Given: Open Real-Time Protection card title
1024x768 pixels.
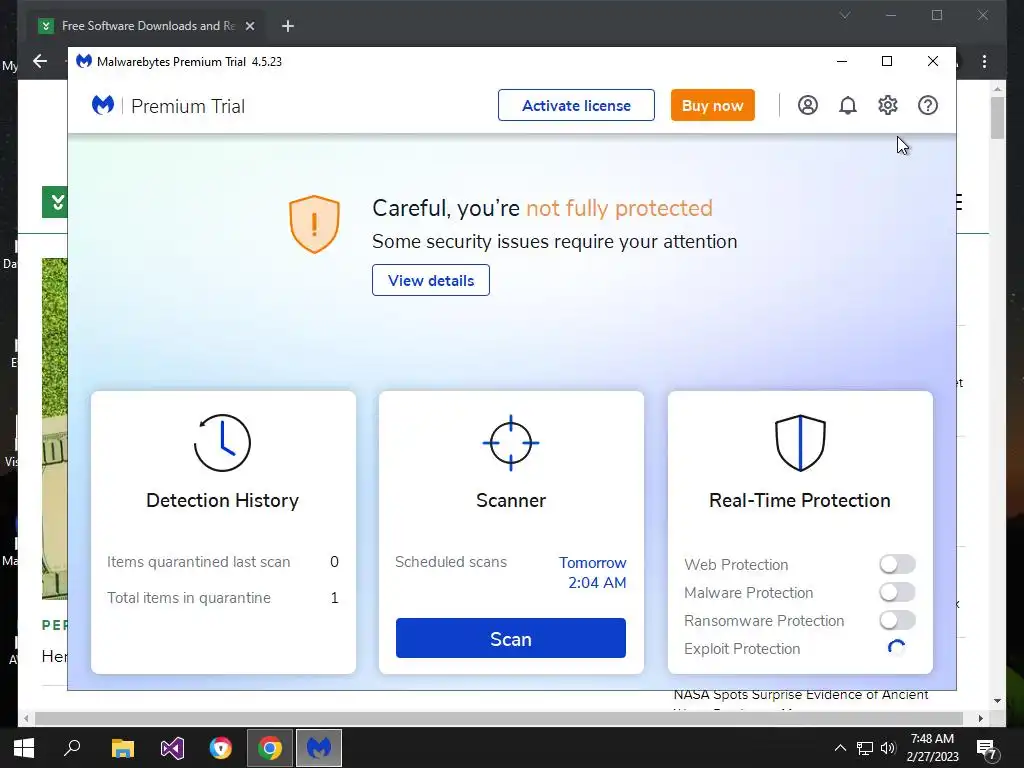Looking at the screenshot, I should pos(800,500).
